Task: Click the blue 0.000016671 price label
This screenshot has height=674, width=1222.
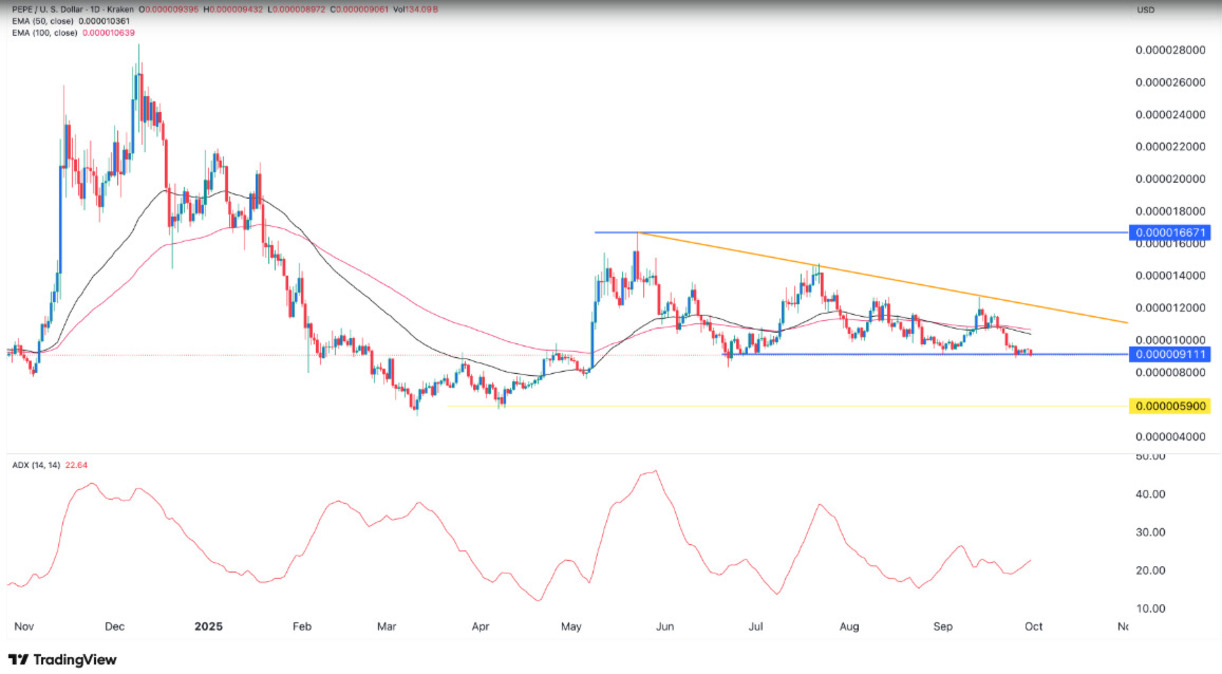Action: [x=1171, y=232]
